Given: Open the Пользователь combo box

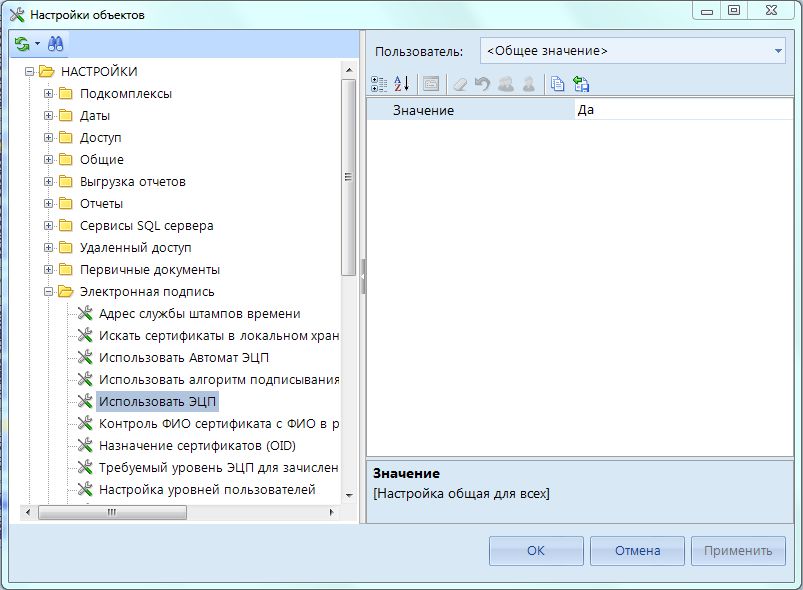Looking at the screenshot, I should pos(632,51).
